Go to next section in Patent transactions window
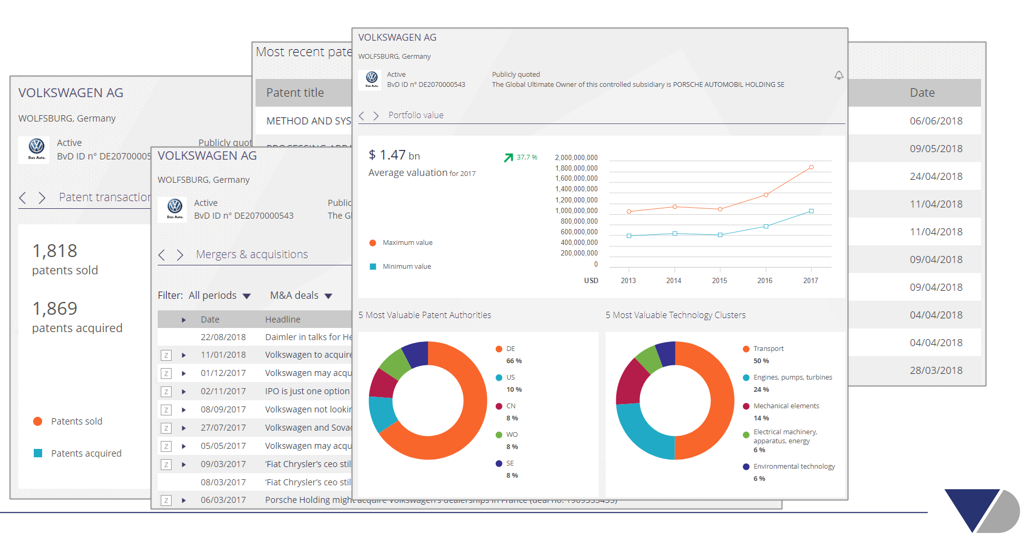This screenshot has width=1022, height=534. [x=42, y=198]
